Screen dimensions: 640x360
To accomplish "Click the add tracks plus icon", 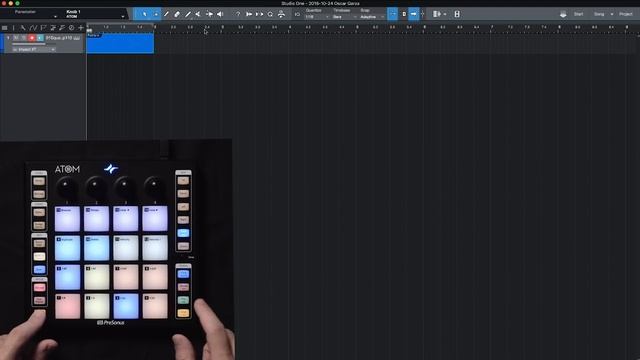I will [81, 28].
